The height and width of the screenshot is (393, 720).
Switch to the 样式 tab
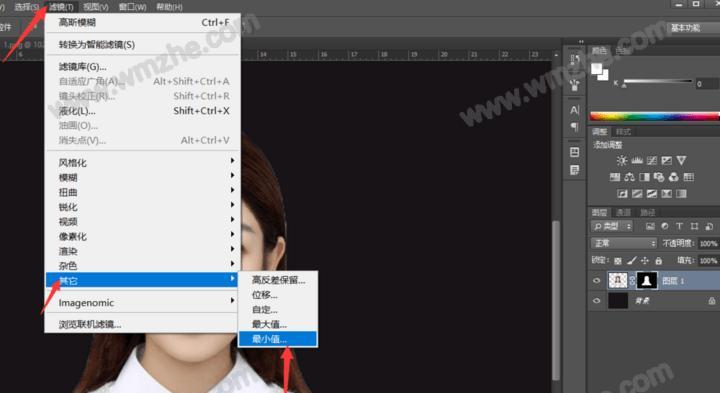click(x=623, y=132)
